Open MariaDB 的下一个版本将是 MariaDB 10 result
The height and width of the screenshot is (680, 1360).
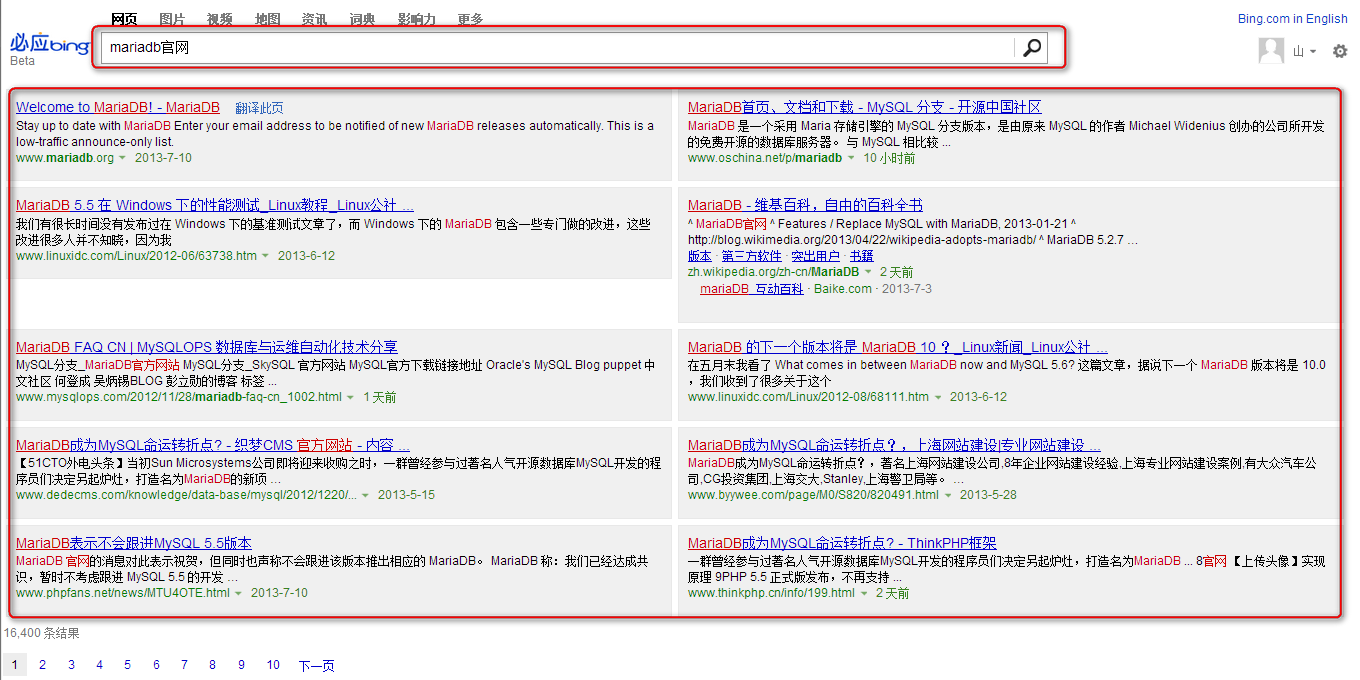coord(898,347)
